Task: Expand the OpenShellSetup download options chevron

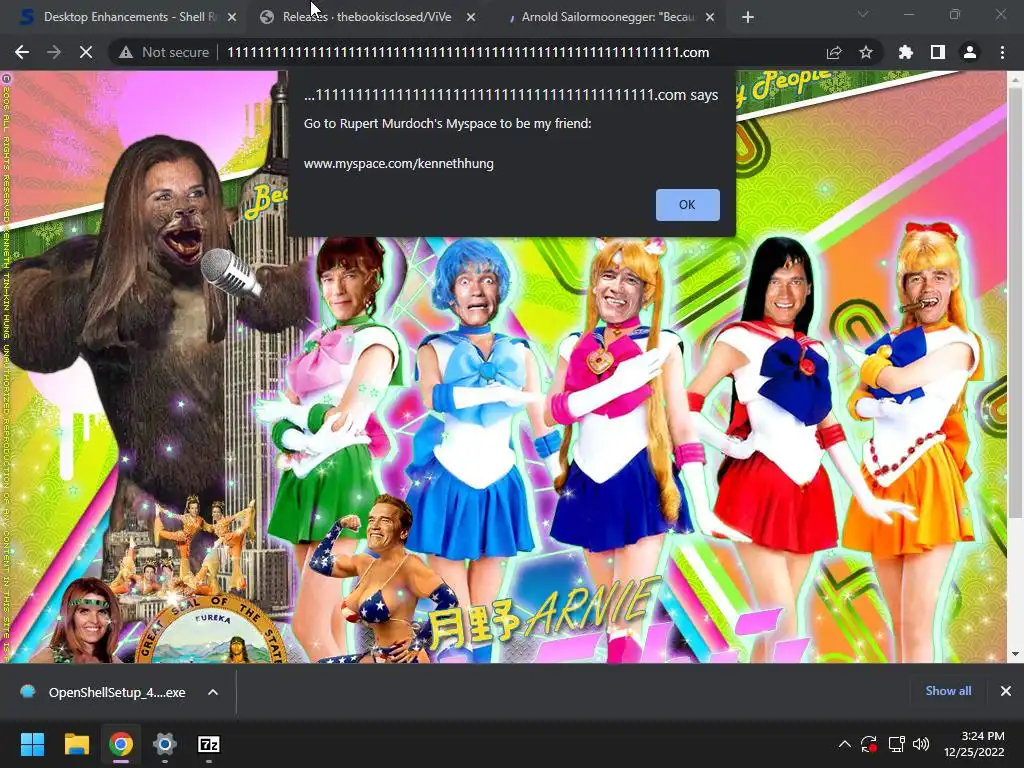Action: (x=213, y=692)
